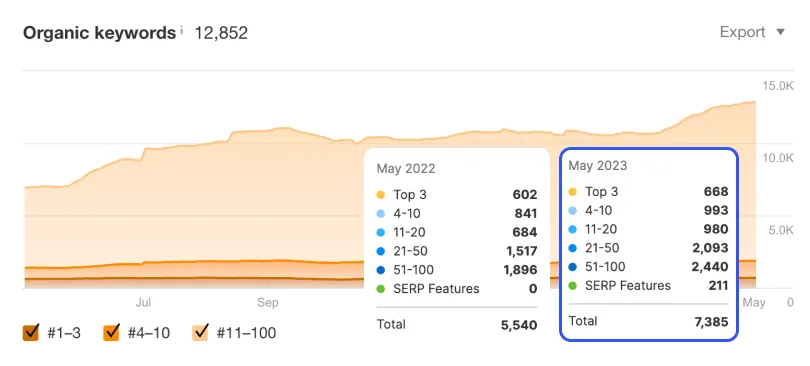Image resolution: width=810 pixels, height=366 pixels.
Task: Click the 11-20 value 684
Action: coord(525,232)
